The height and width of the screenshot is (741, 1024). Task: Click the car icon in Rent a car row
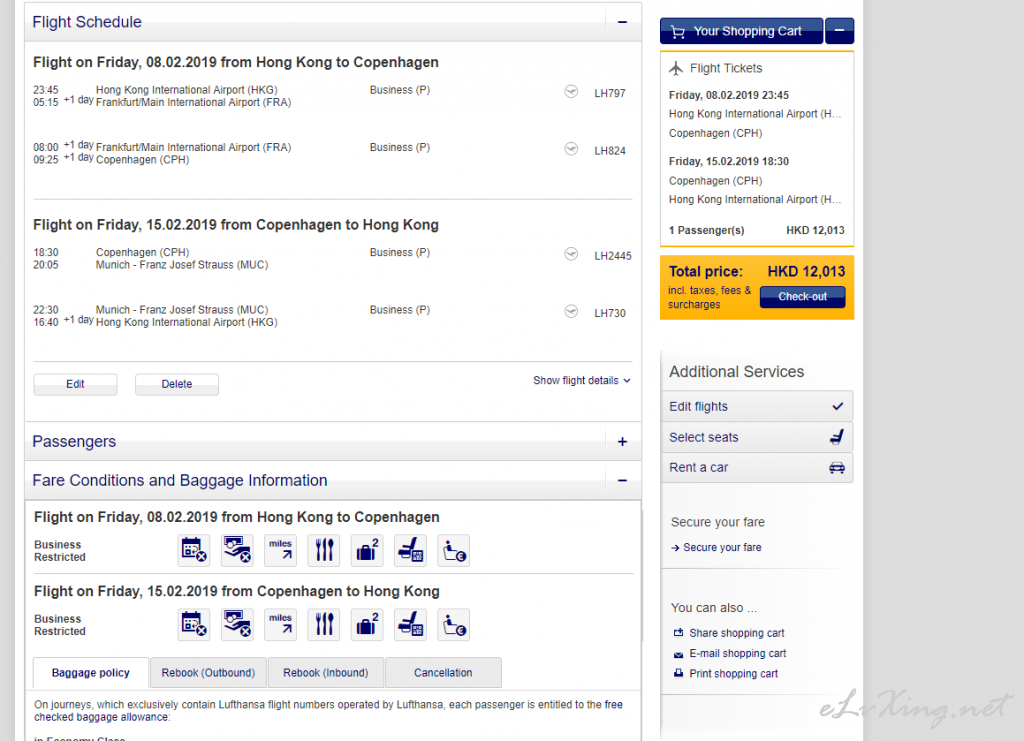pyautogui.click(x=837, y=467)
